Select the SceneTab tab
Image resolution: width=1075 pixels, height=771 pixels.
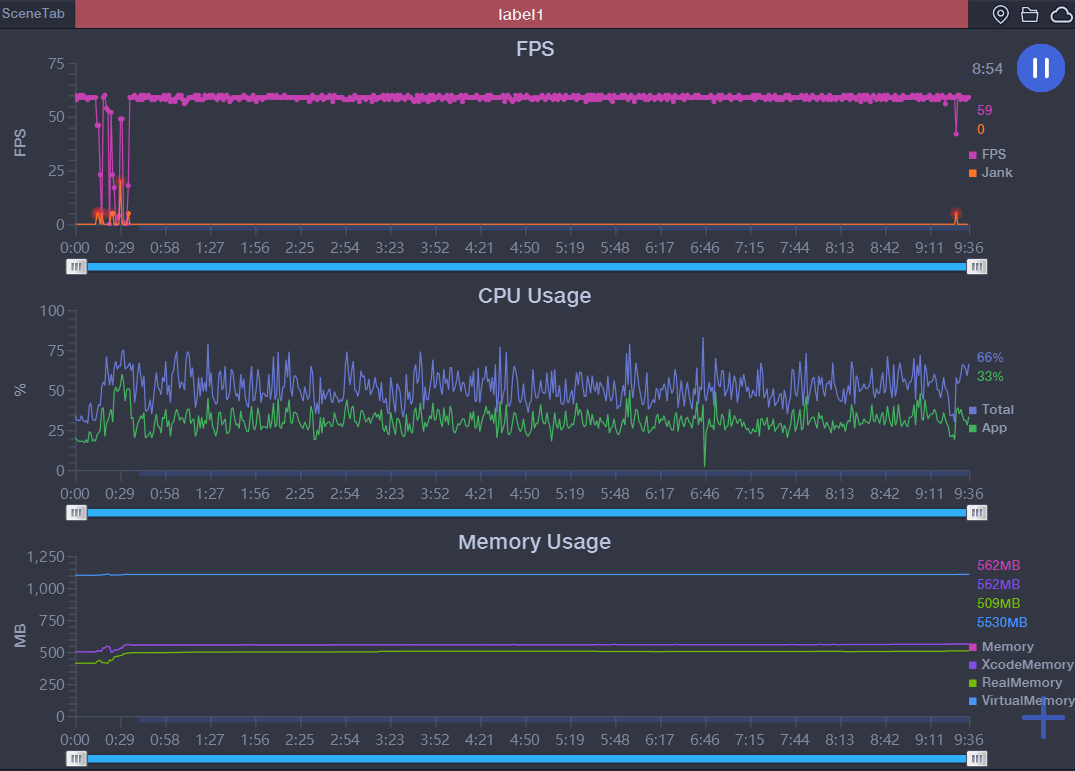pyautogui.click(x=37, y=14)
